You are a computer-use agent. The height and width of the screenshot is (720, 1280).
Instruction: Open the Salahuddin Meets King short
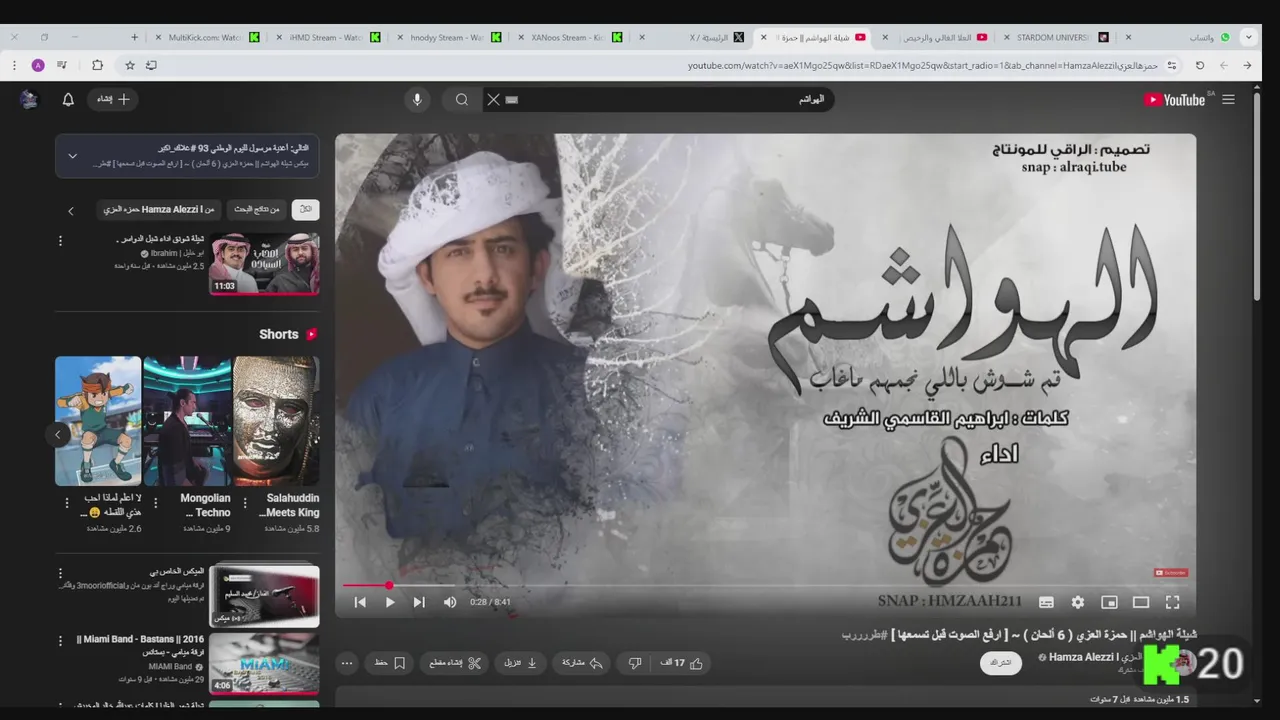coord(276,421)
